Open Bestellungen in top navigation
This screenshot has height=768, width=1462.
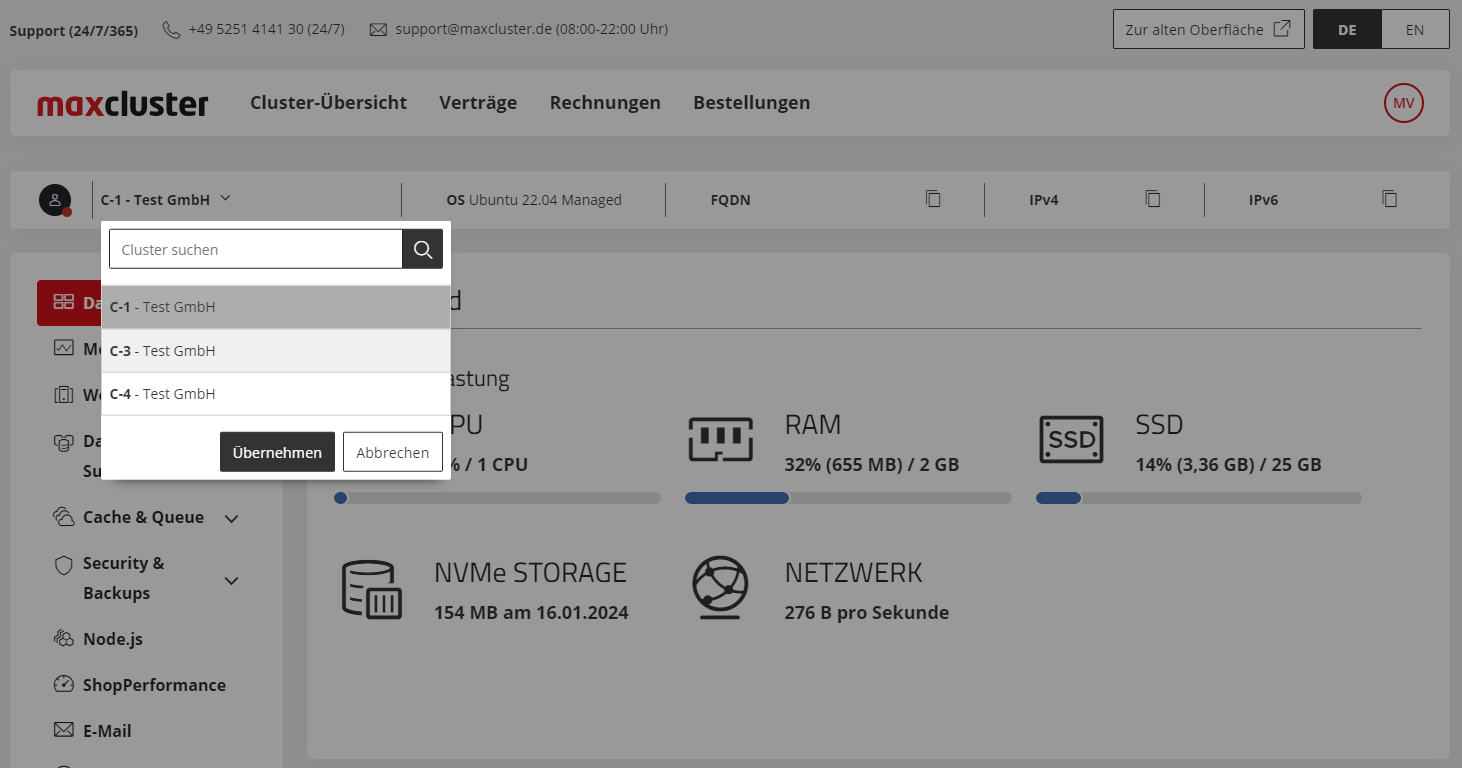click(751, 102)
